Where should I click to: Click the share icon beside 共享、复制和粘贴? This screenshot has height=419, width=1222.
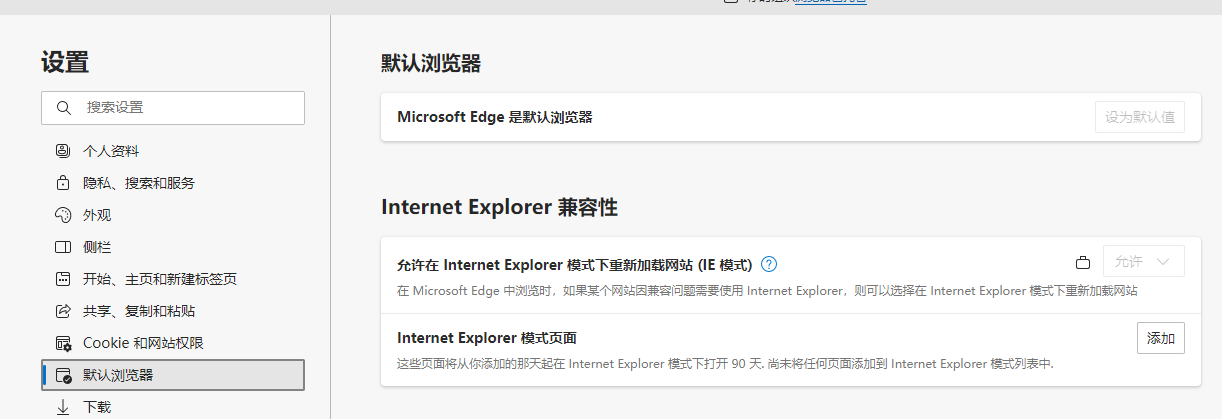(x=63, y=311)
